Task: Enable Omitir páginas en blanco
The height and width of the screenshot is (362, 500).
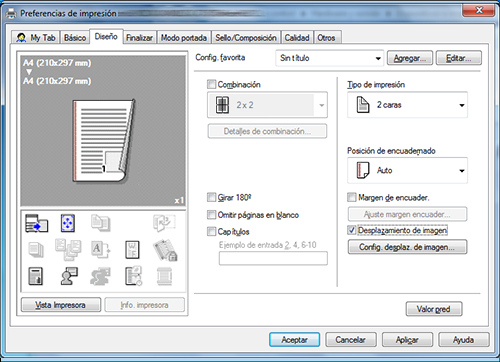Action: click(211, 215)
